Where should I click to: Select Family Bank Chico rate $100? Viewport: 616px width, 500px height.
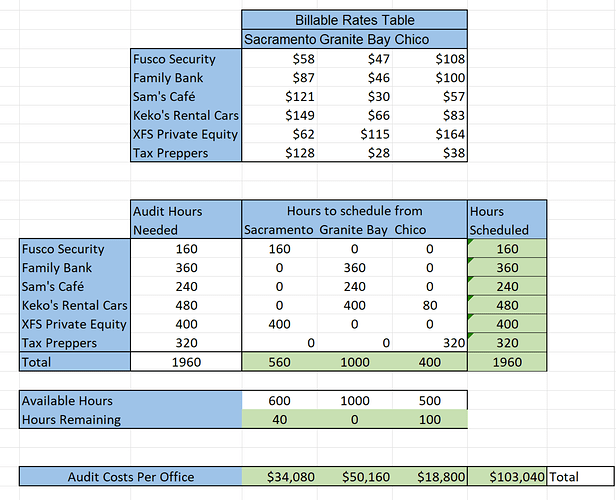point(430,78)
